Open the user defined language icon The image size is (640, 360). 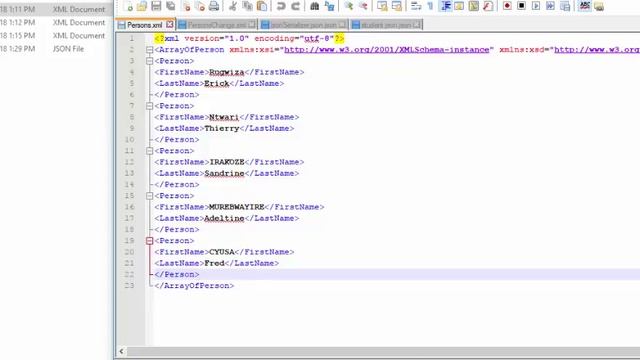459,6
